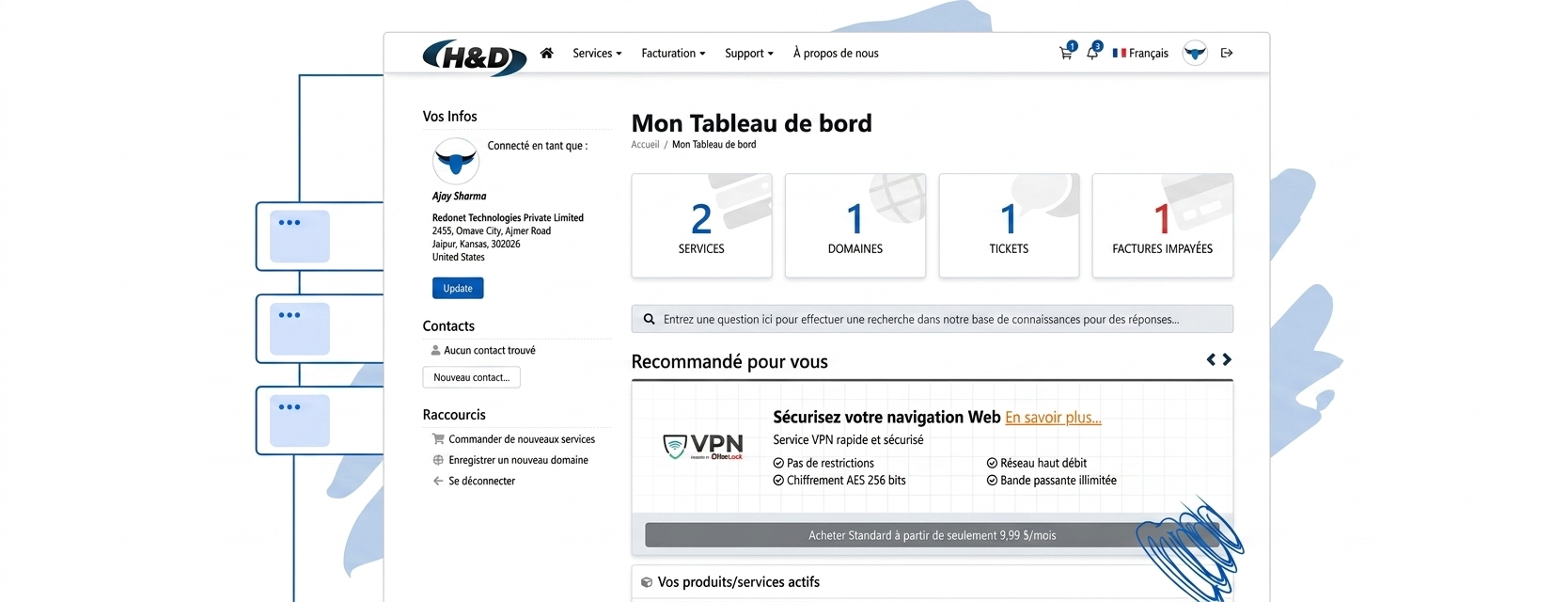The image size is (1568, 602).
Task: Open the 1 Domaines tile
Action: [x=855, y=225]
